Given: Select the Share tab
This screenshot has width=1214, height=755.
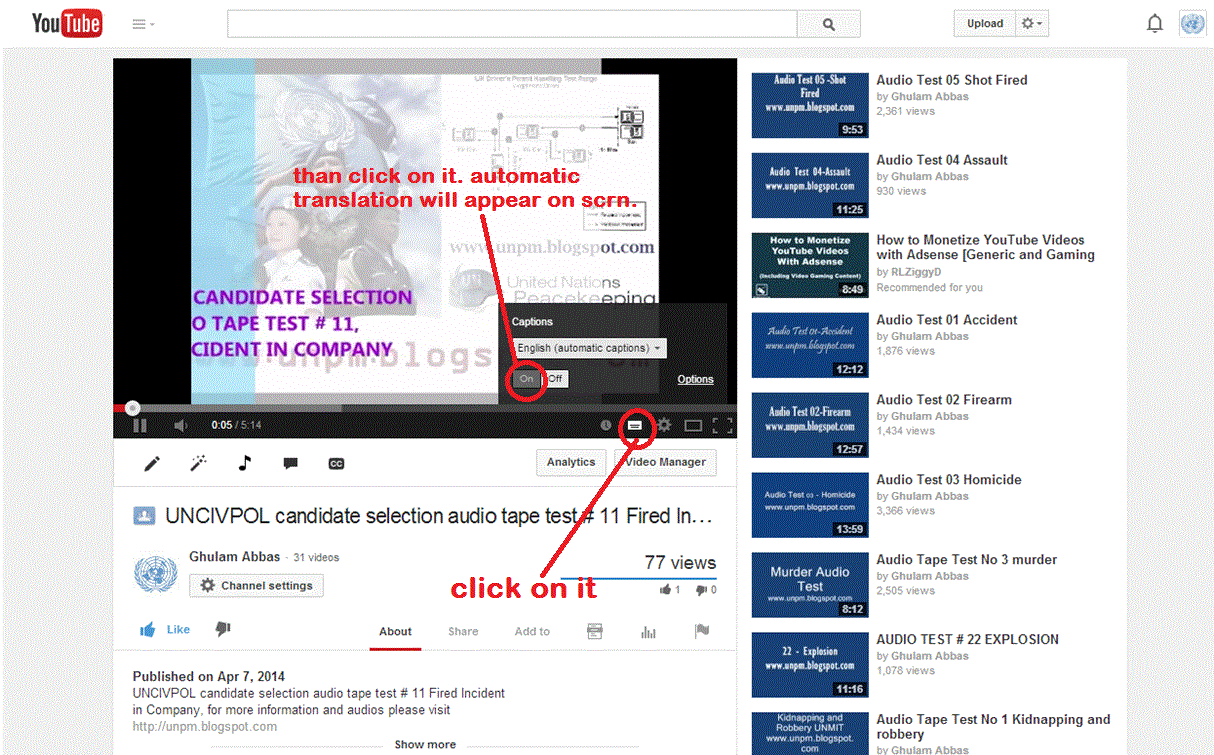Looking at the screenshot, I should tap(463, 631).
